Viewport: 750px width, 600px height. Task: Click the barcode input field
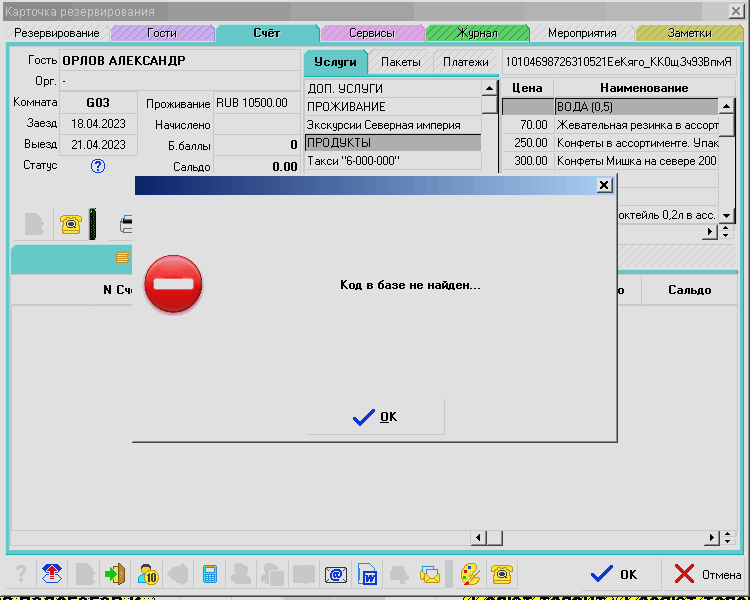tap(617, 62)
